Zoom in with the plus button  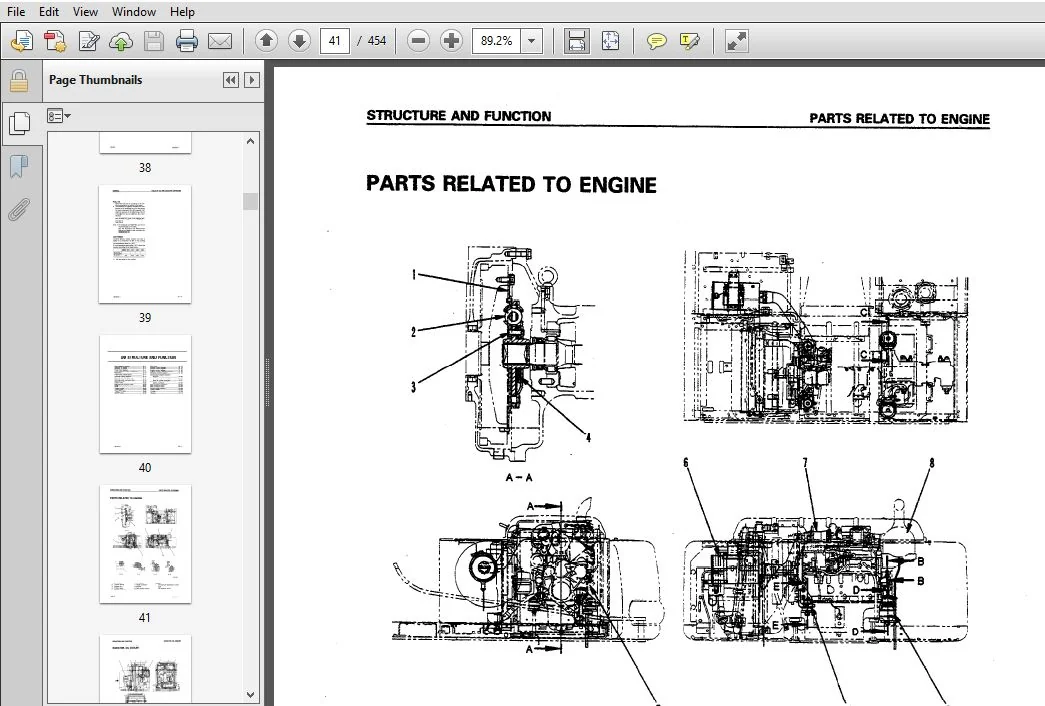451,41
